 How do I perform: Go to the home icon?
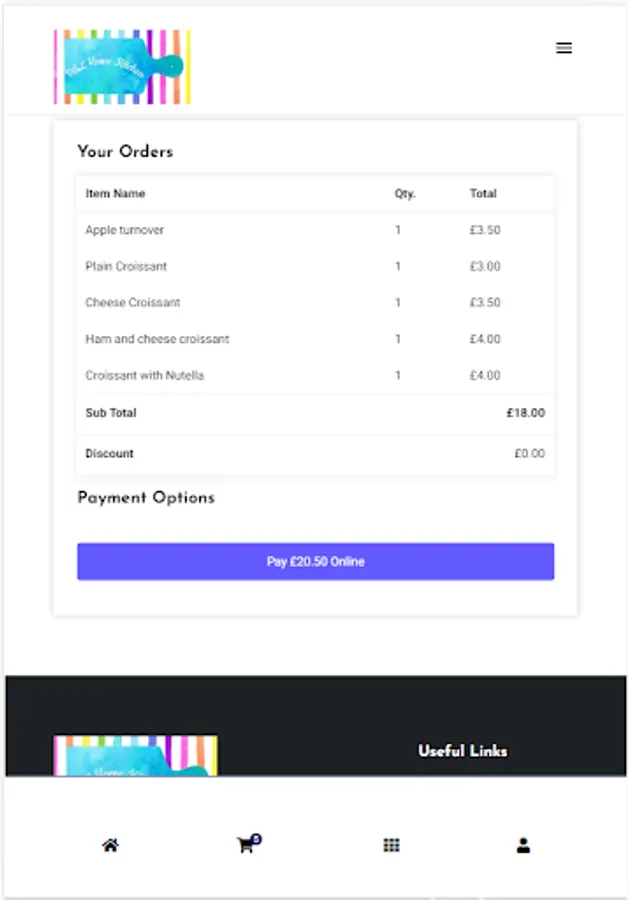[110, 846]
